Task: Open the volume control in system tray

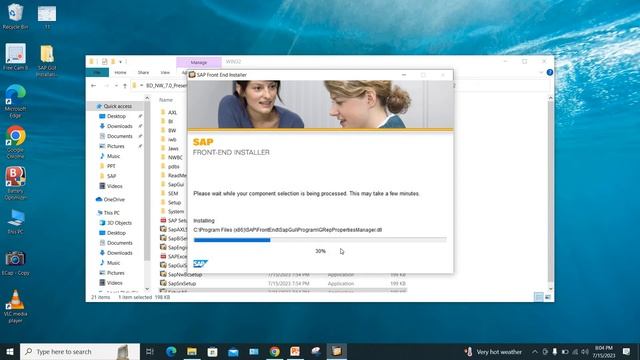Action: [x=585, y=351]
